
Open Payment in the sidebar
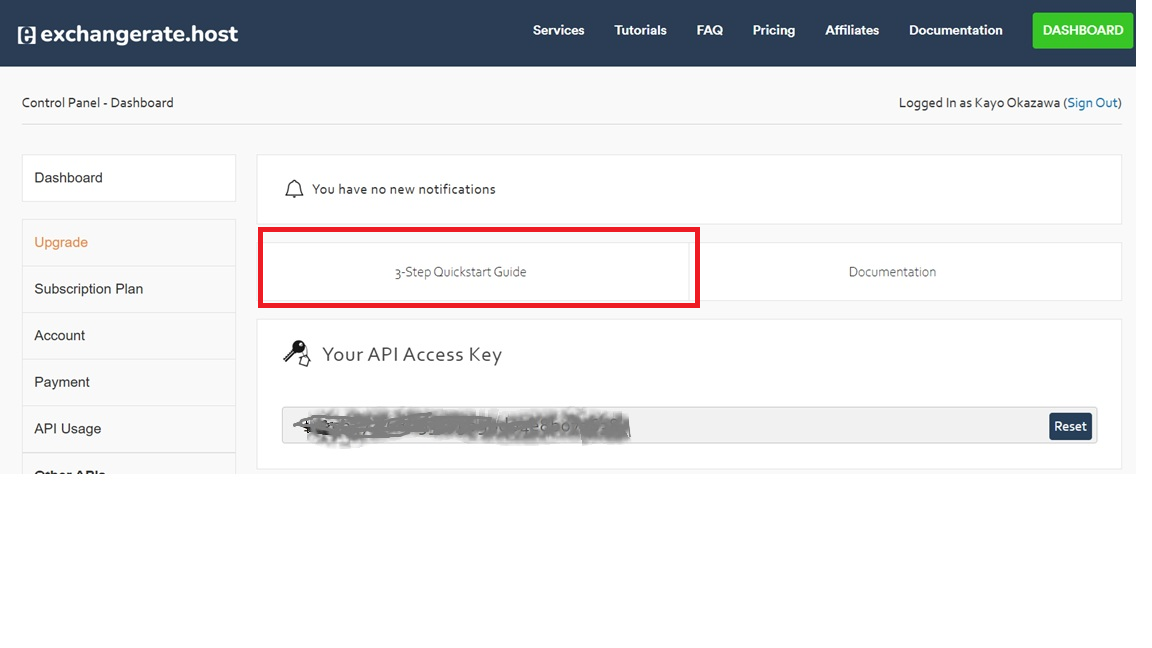pyautogui.click(x=129, y=382)
